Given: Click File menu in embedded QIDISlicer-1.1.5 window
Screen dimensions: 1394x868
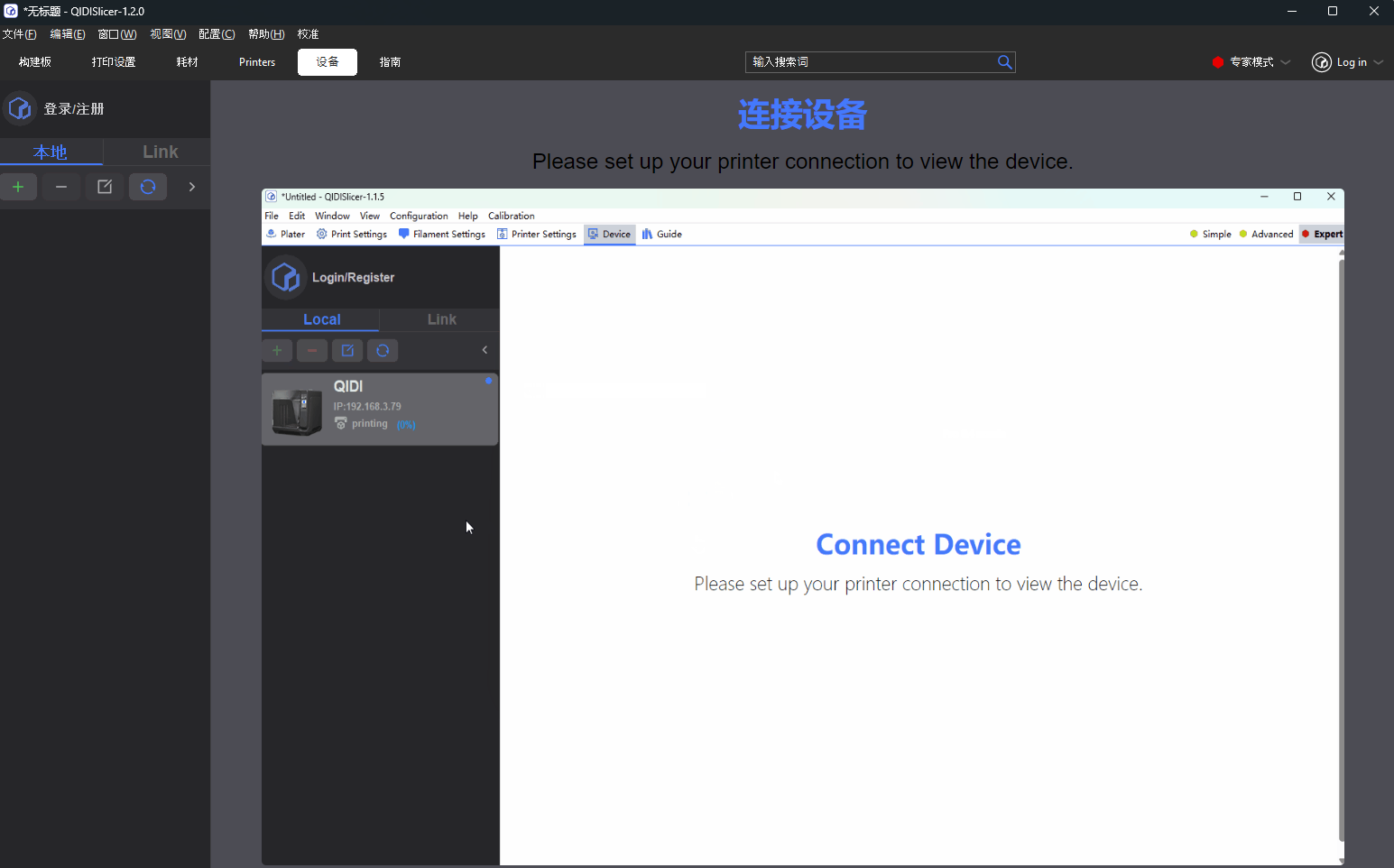Looking at the screenshot, I should point(272,216).
